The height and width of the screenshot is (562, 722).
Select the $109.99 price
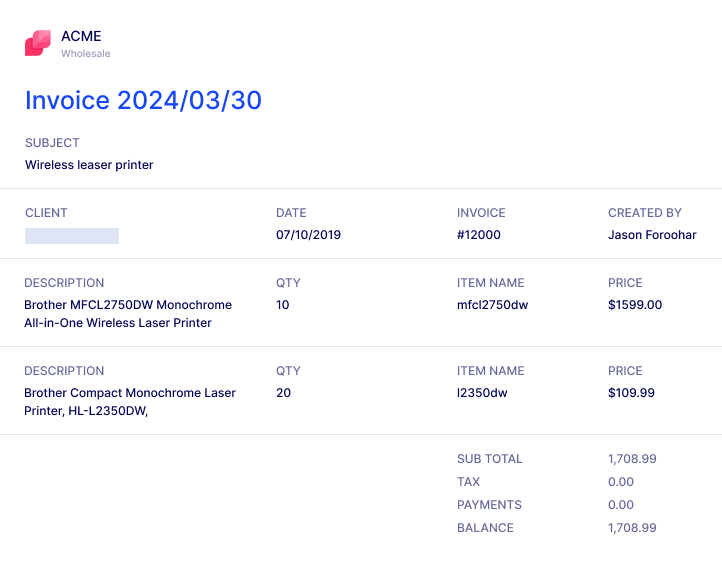(631, 393)
